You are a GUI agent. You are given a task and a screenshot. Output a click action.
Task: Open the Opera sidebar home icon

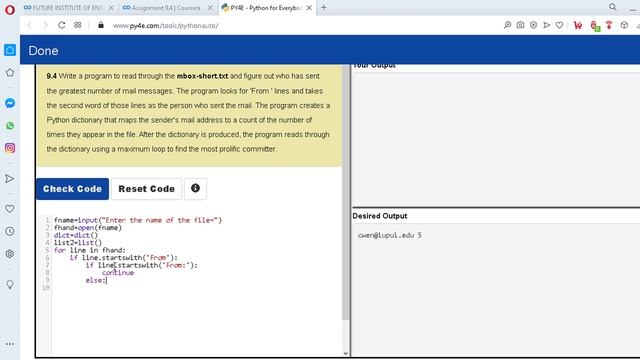click(x=10, y=50)
